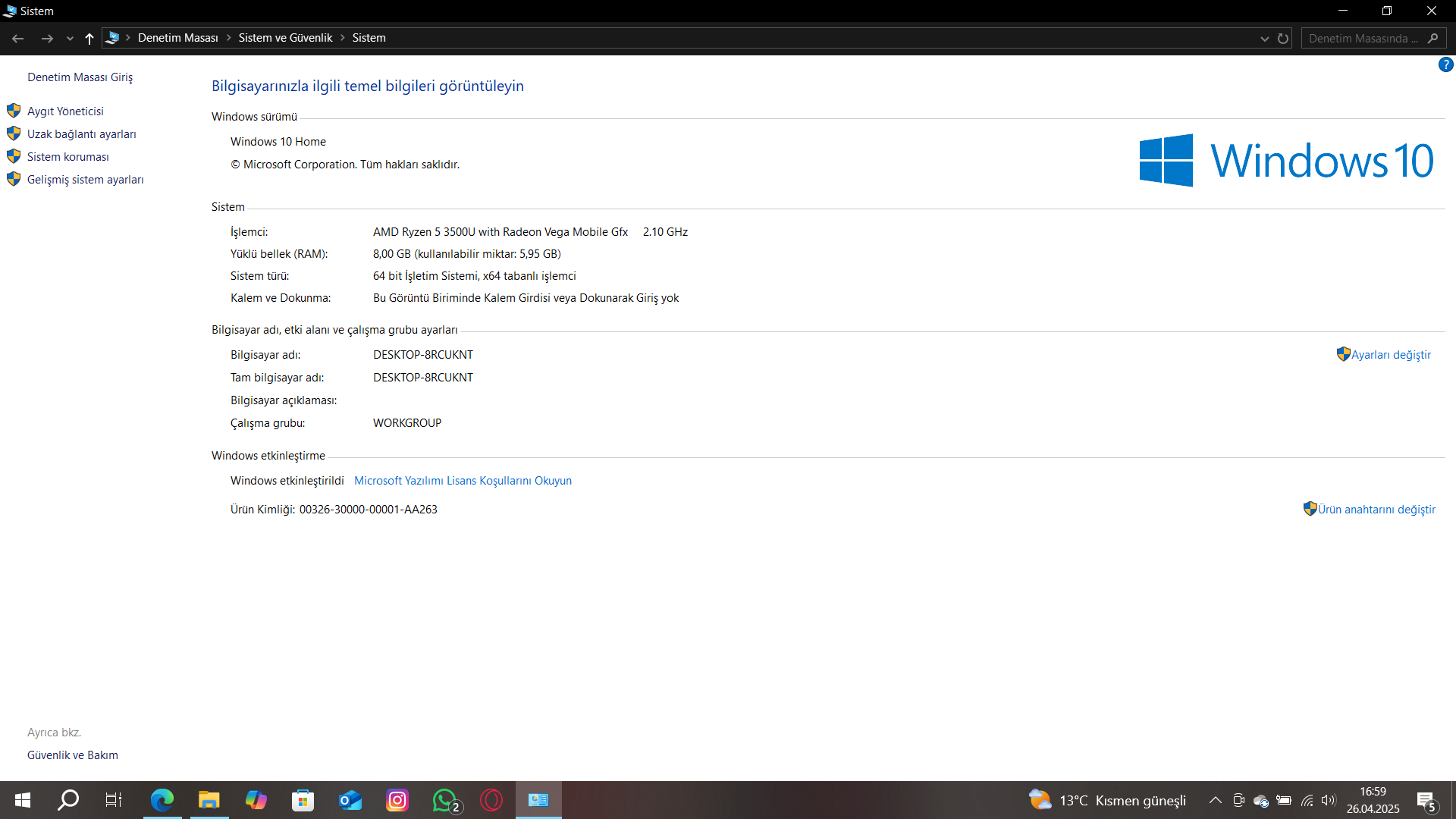Open the OneDrive cloud tray icon
The width and height of the screenshot is (1456, 819).
[x=1261, y=800]
